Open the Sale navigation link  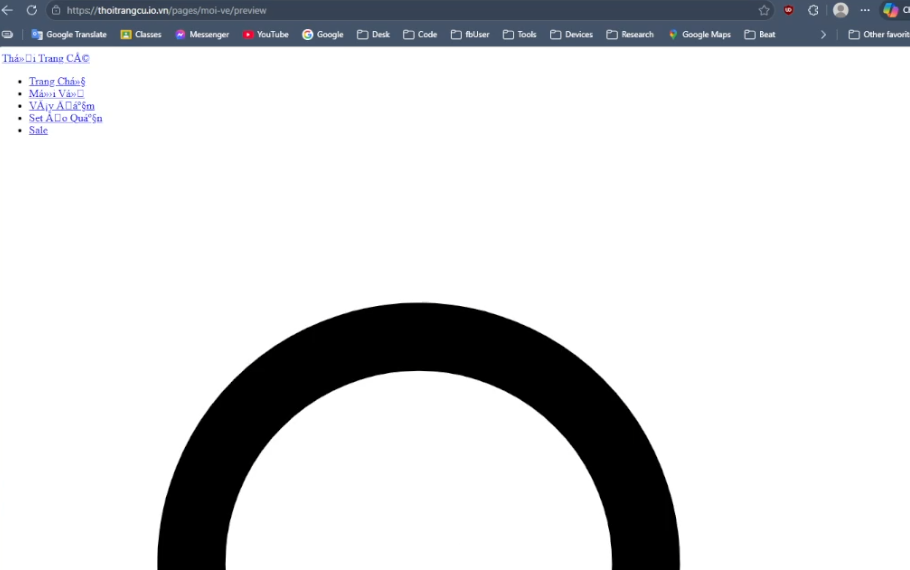click(x=38, y=130)
